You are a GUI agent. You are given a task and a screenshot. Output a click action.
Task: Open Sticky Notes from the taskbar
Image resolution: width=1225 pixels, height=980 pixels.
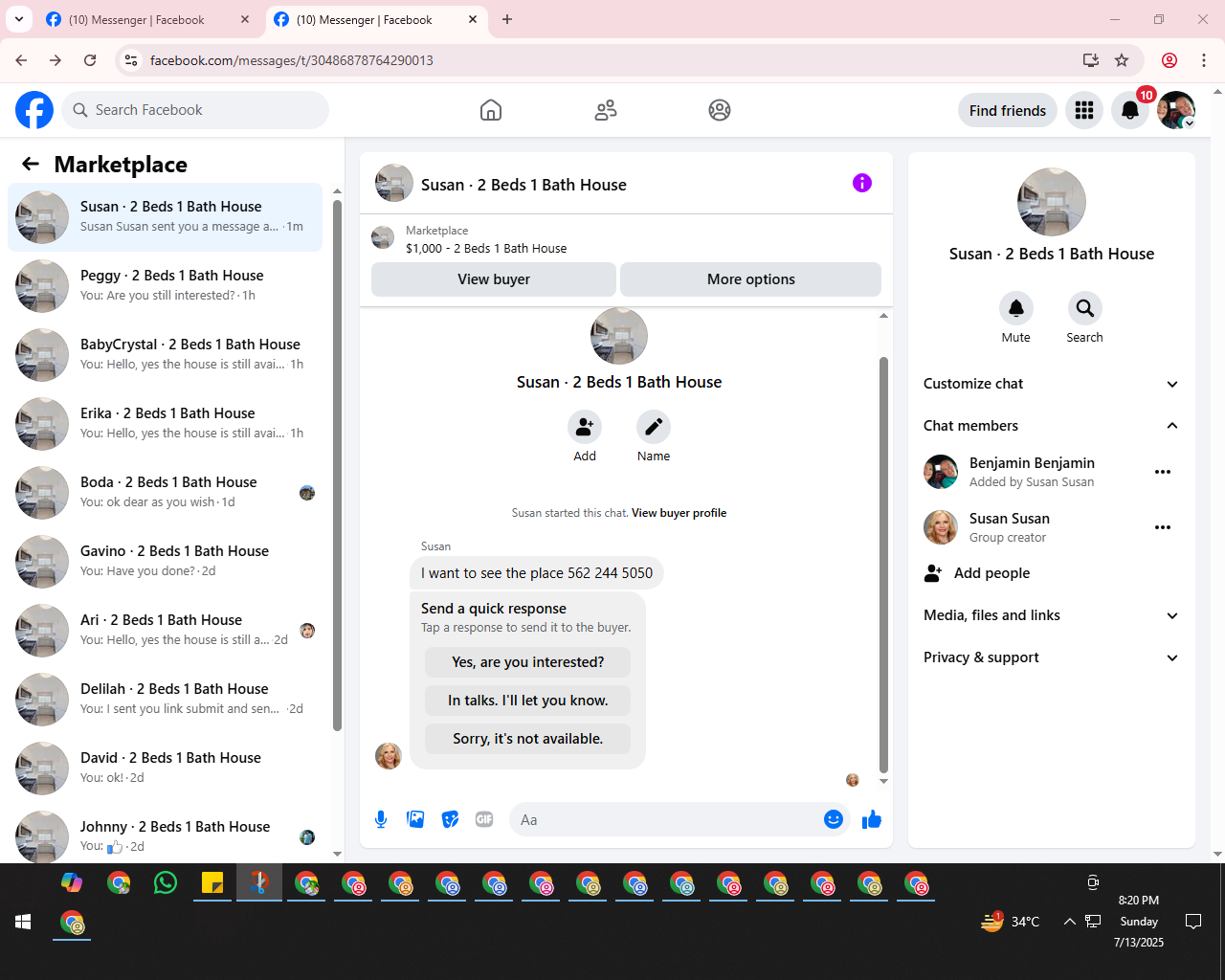pyautogui.click(x=212, y=882)
